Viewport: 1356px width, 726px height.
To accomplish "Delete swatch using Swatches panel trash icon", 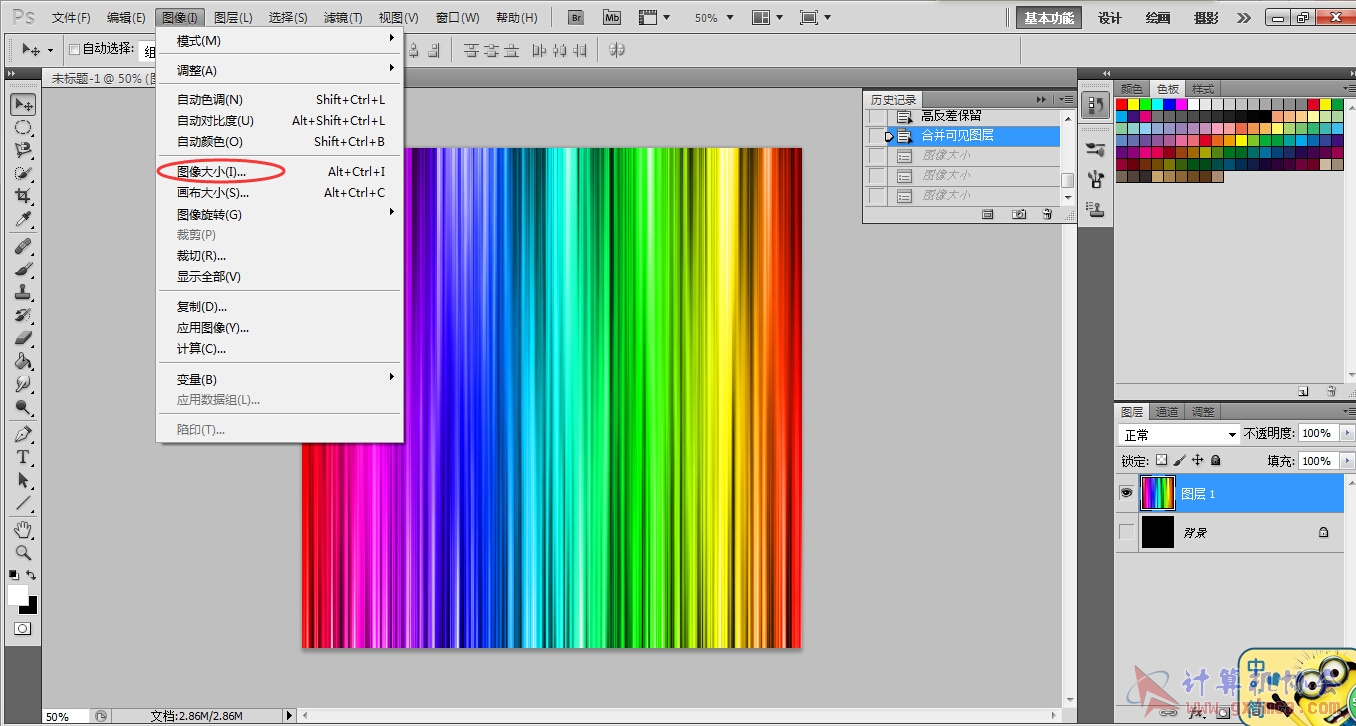I will tap(1331, 391).
